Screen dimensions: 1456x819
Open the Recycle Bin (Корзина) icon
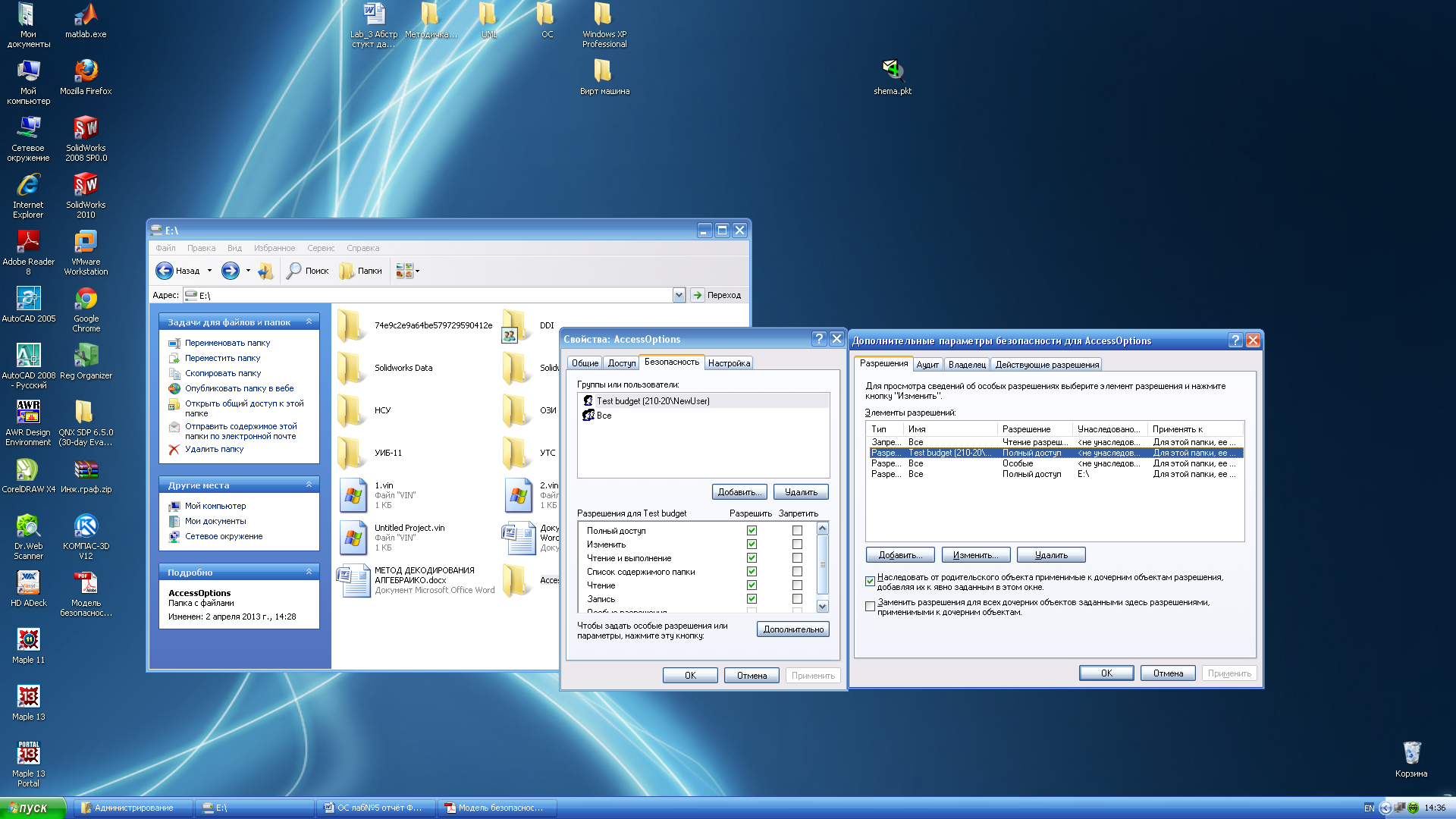click(x=1411, y=760)
